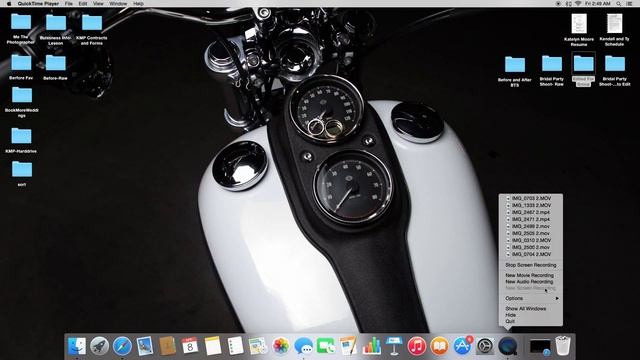
Task: Open Messages blue speech bubble in dock
Action: coord(303,346)
